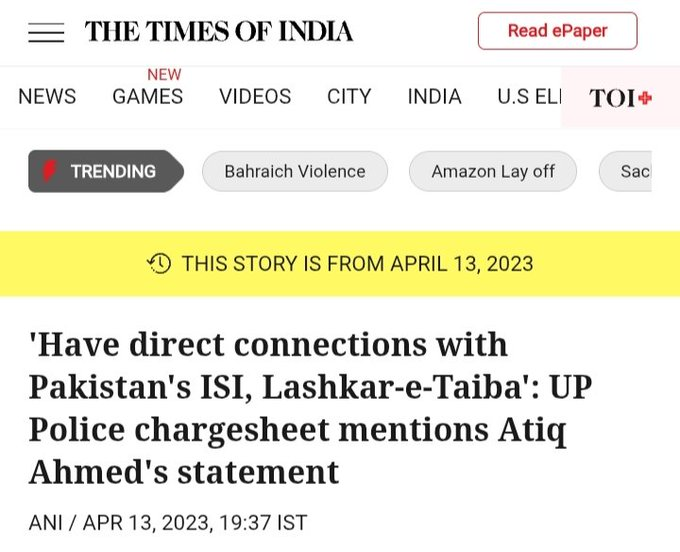Switch to the Games tab
Screen dimensions: 680x552
tap(147, 96)
